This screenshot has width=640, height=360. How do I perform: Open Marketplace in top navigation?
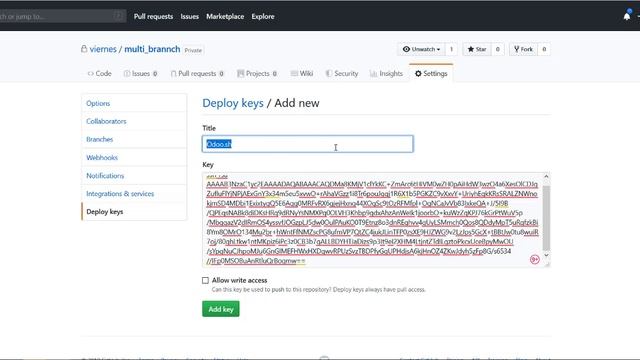225,16
